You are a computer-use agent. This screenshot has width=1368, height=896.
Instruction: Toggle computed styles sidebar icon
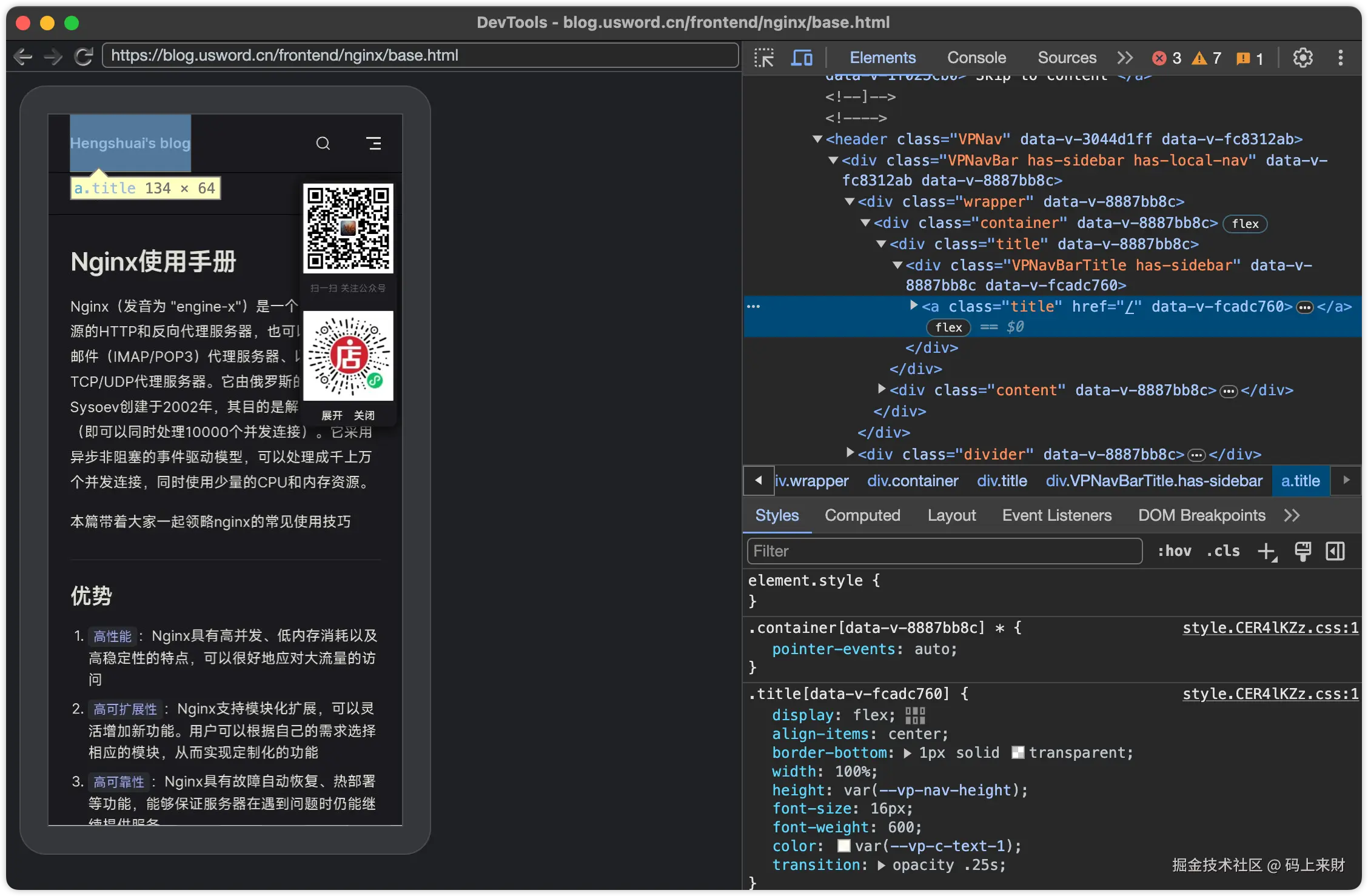click(1335, 551)
